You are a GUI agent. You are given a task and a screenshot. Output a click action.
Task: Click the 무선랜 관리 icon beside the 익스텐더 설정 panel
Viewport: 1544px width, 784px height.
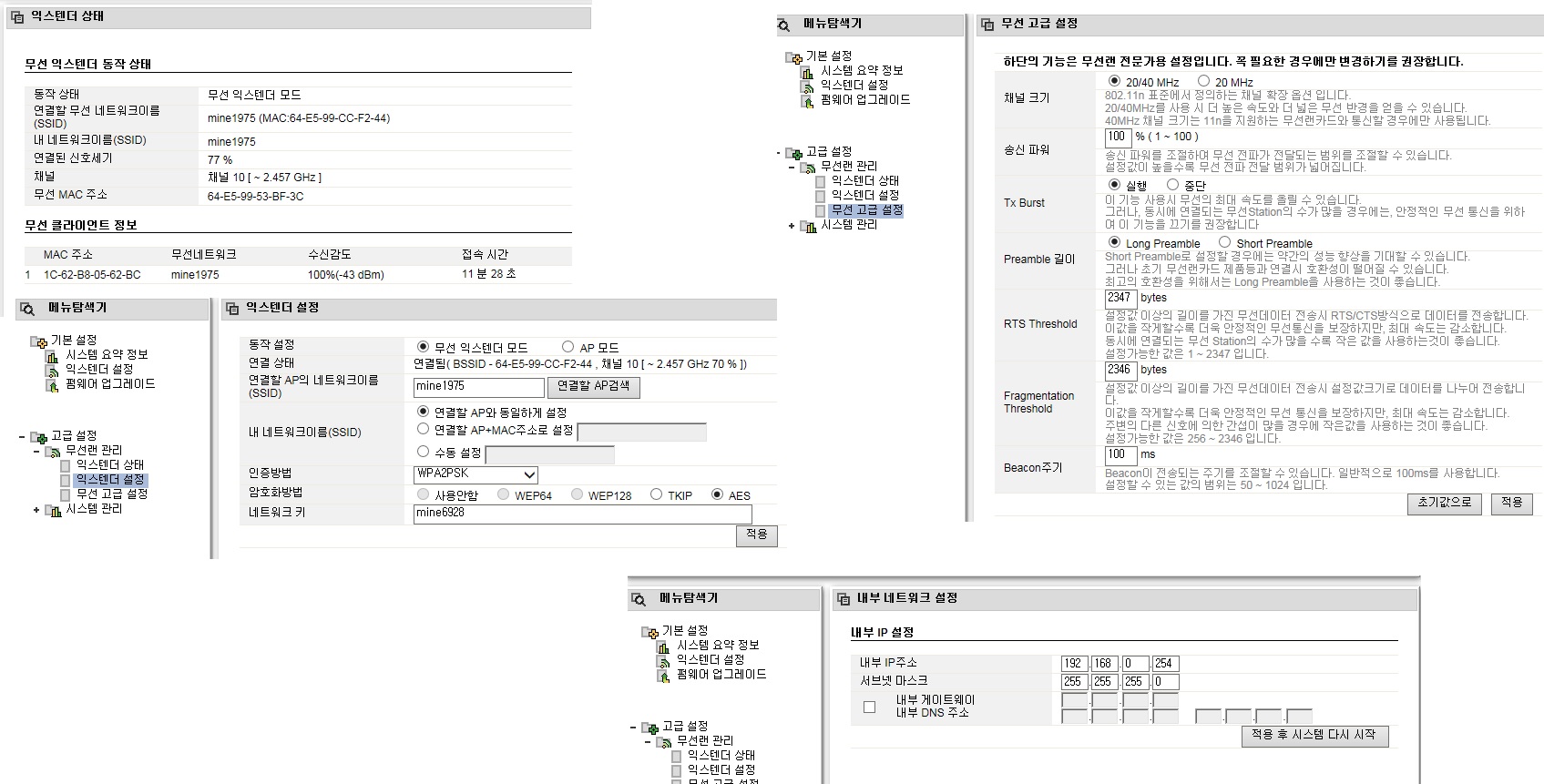53,451
